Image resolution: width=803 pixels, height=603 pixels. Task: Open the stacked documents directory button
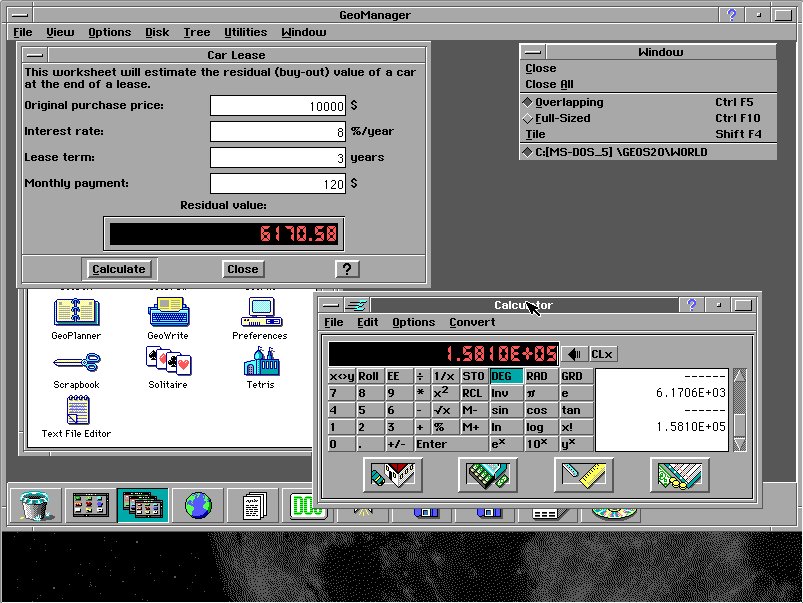[253, 505]
